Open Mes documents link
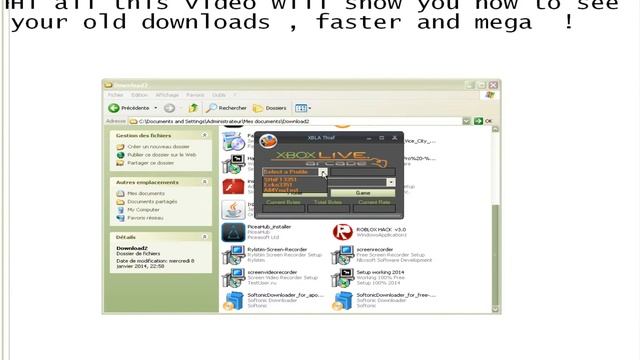Viewport: 640px width, 360px height. pyautogui.click(x=146, y=193)
